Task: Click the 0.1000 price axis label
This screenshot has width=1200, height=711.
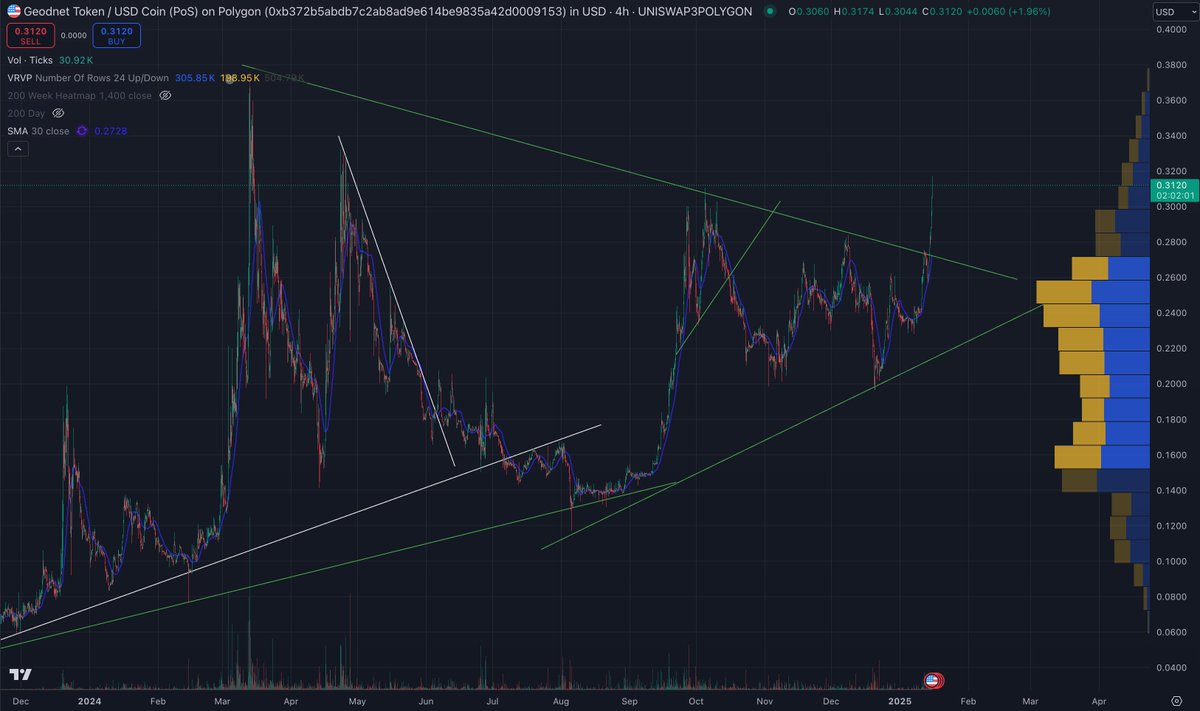Action: 1171,561
